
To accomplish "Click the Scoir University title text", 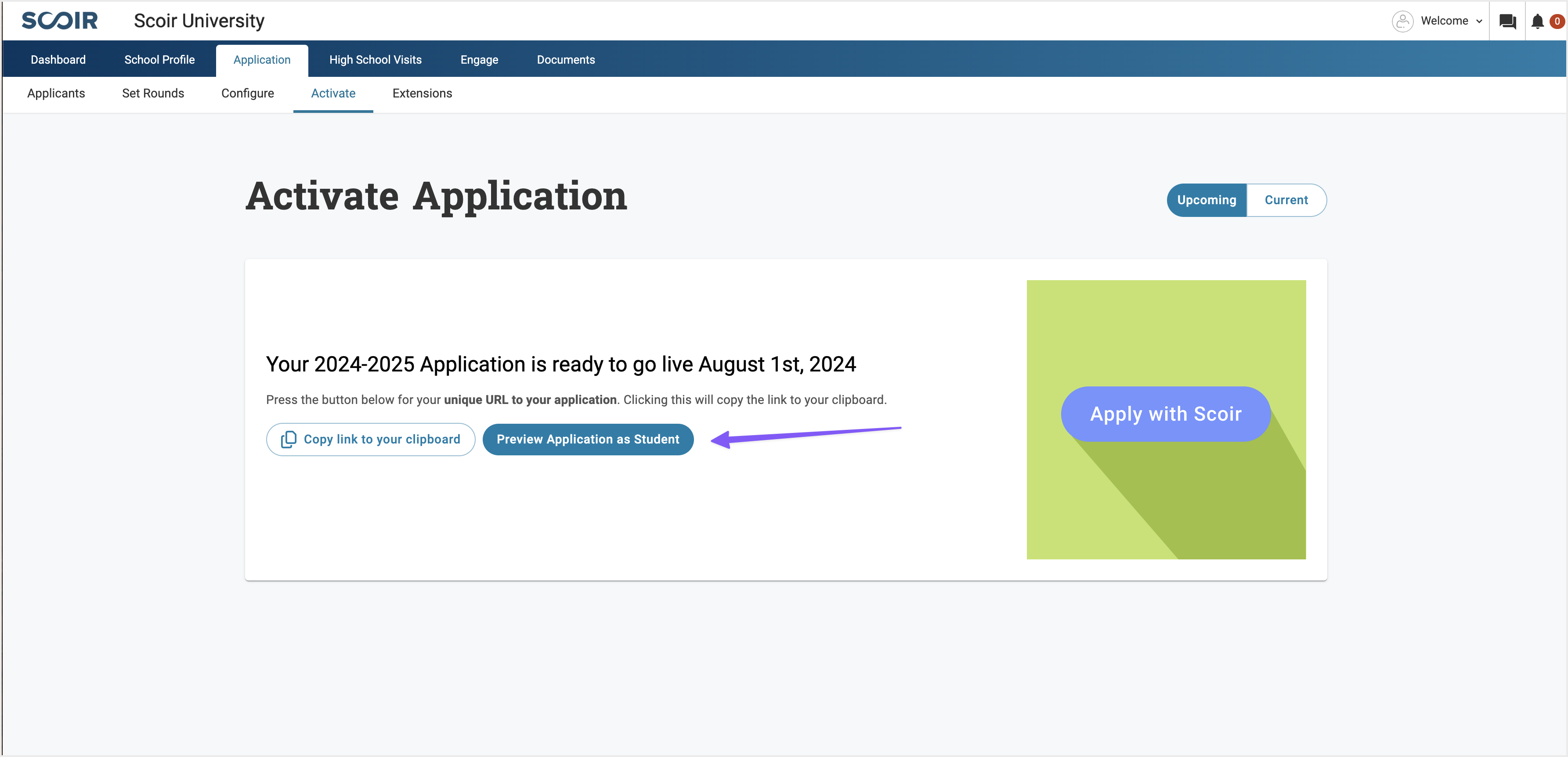I will [199, 21].
